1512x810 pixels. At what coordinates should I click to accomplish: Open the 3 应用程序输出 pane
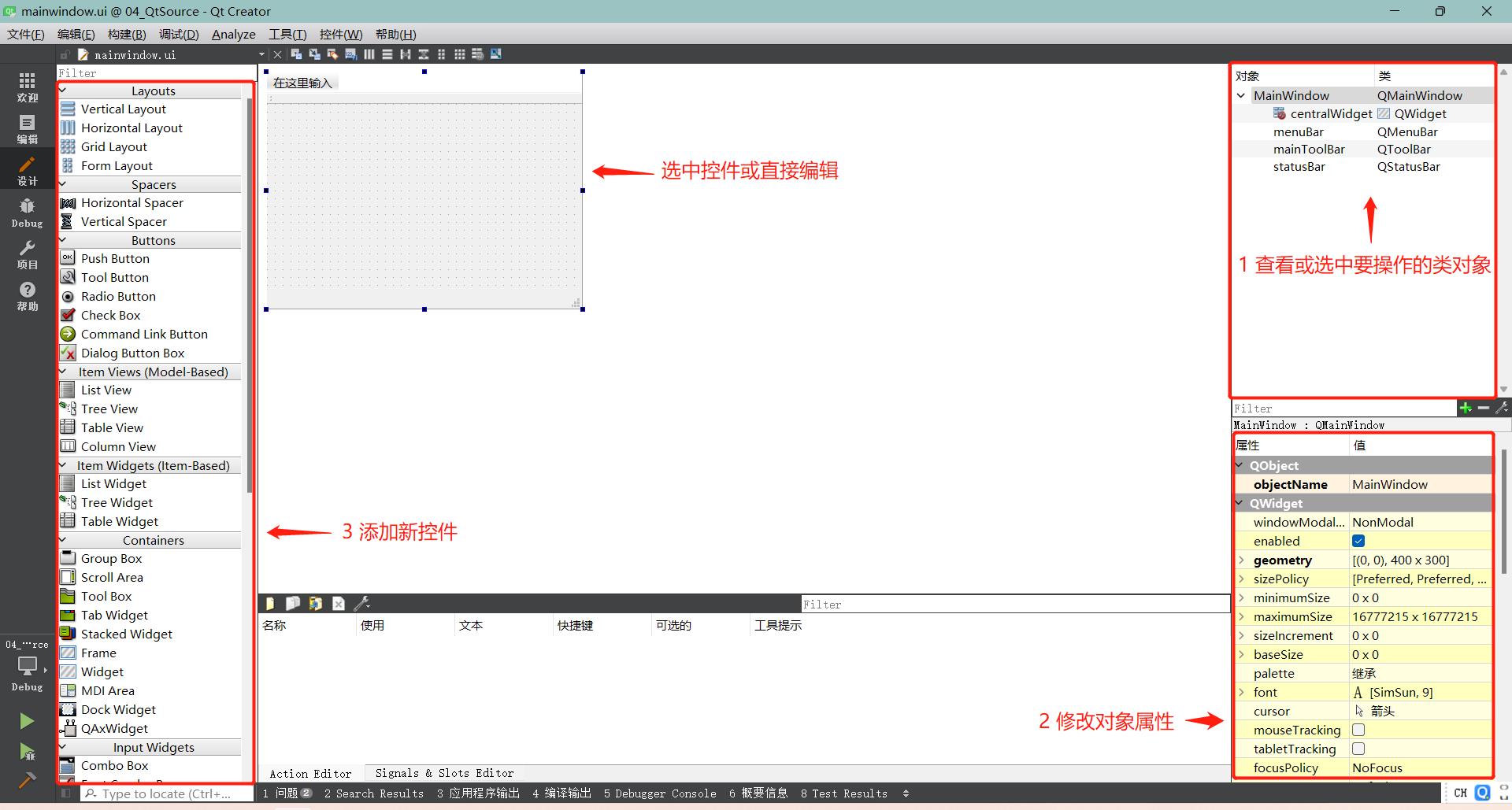[478, 793]
